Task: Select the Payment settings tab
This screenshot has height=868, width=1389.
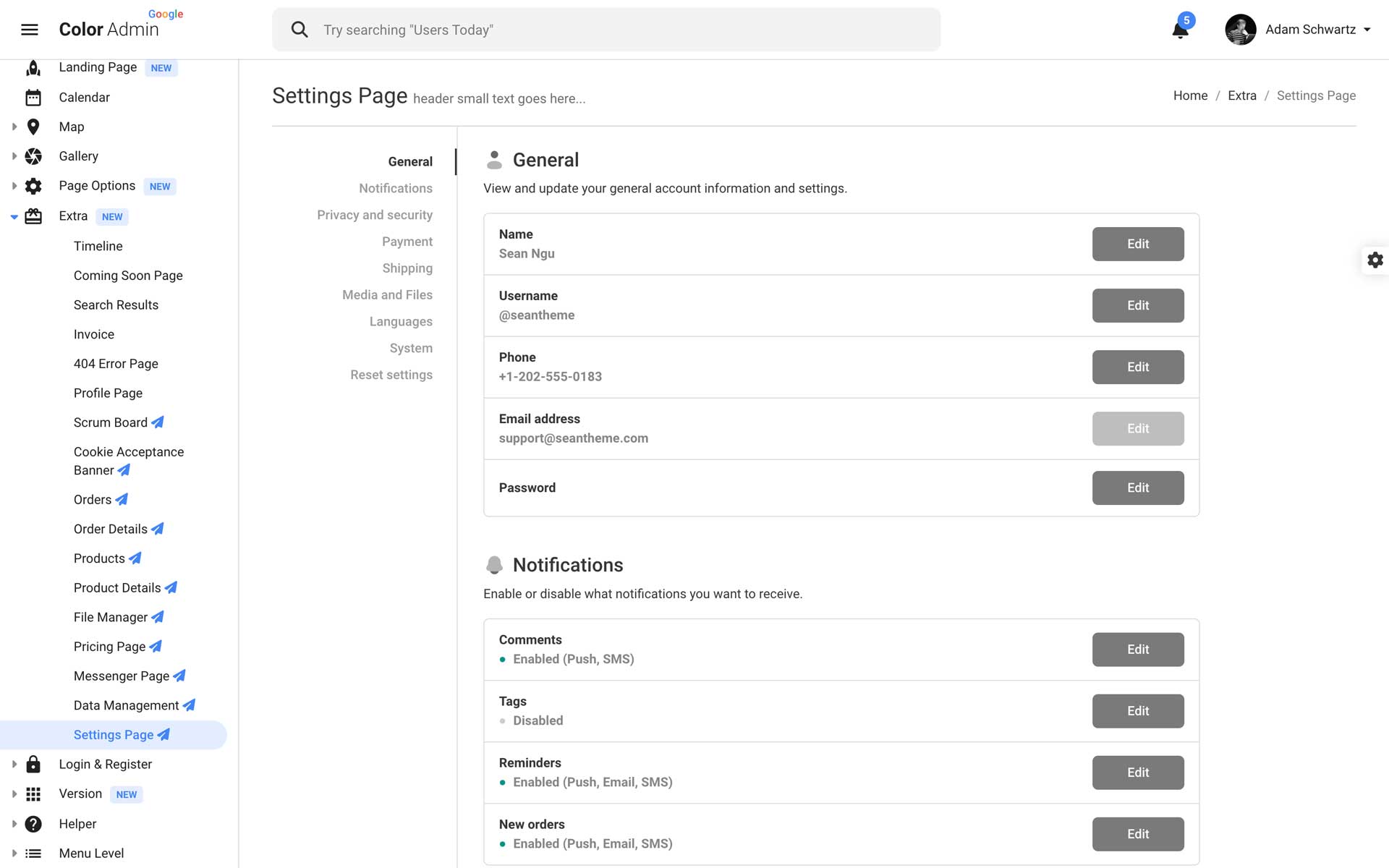Action: (407, 242)
